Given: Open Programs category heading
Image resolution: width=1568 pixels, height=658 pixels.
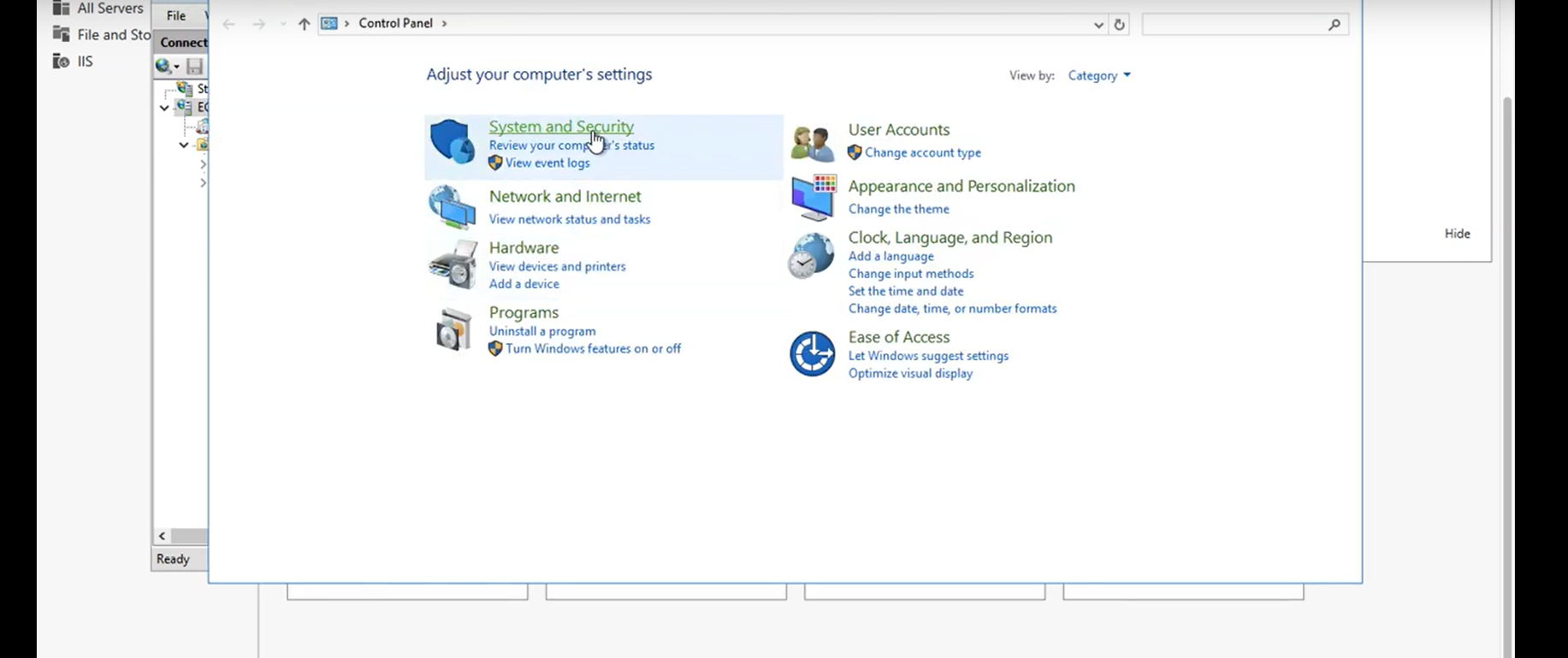Looking at the screenshot, I should click(x=524, y=312).
